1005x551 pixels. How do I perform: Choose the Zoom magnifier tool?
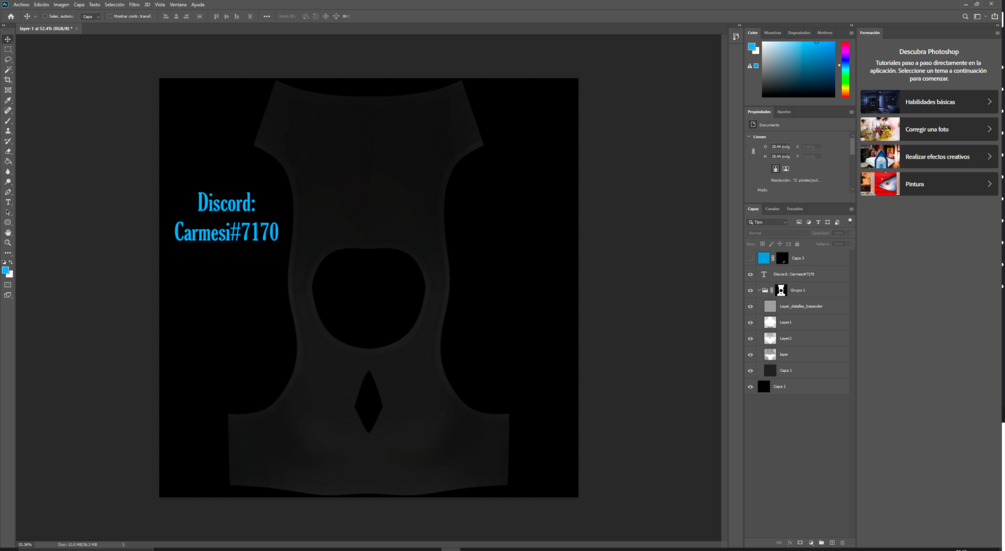[8, 243]
